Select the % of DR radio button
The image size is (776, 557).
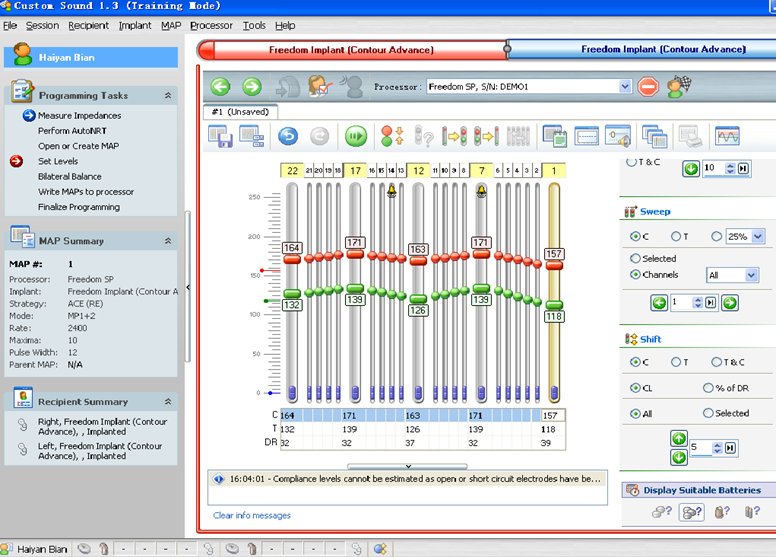tap(708, 388)
